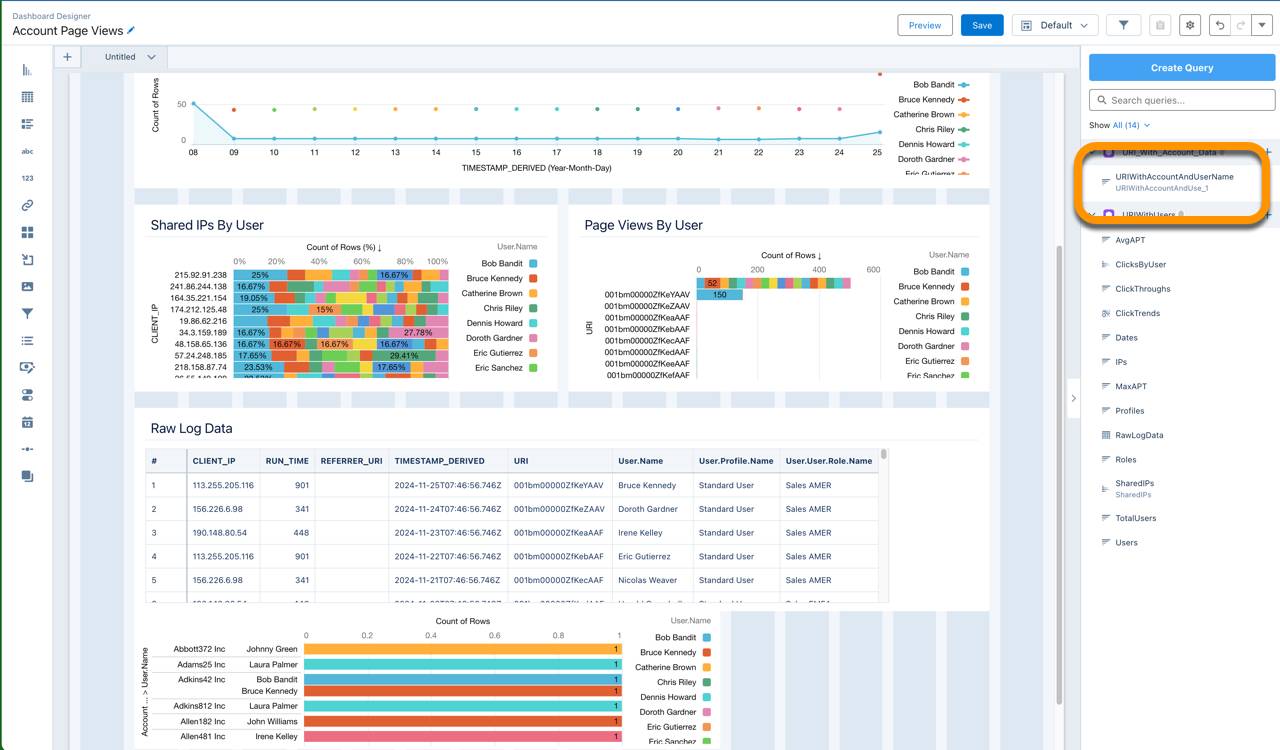
Task: Select the Users query
Action: (x=1126, y=542)
